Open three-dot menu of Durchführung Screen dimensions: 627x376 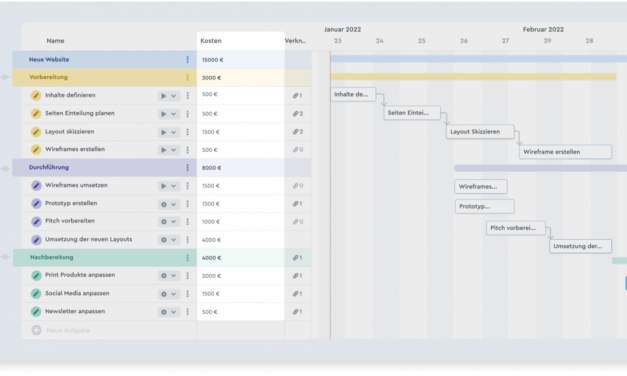188,168
